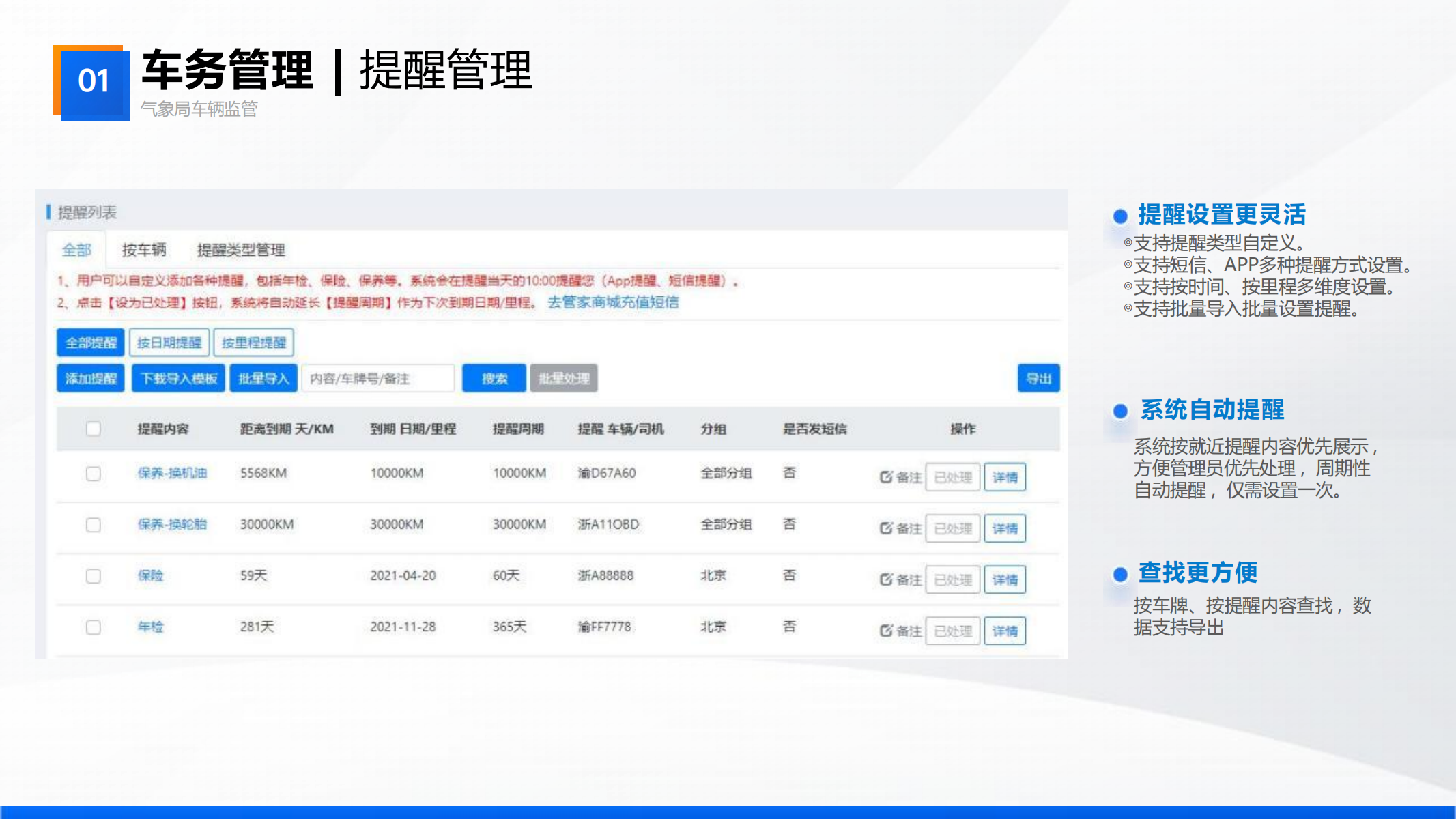
Task: Click 下载导入模板 button
Action: [179, 378]
